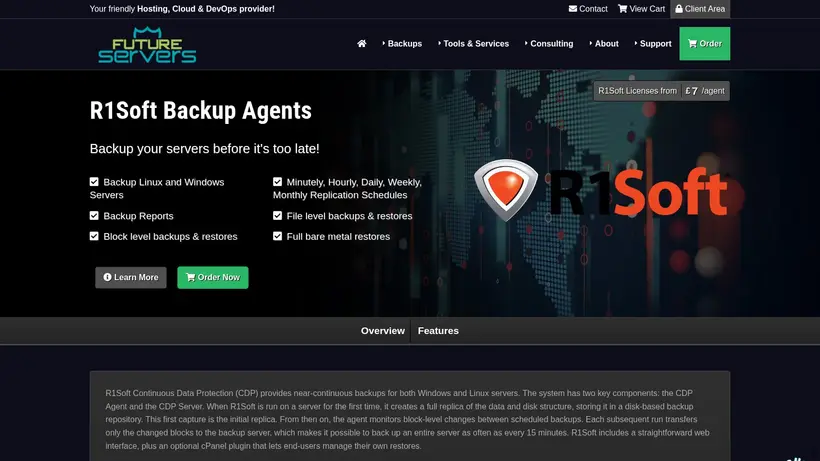The width and height of the screenshot is (820, 461).
Task: Click the cart icon in Order Now
Action: 190,277
